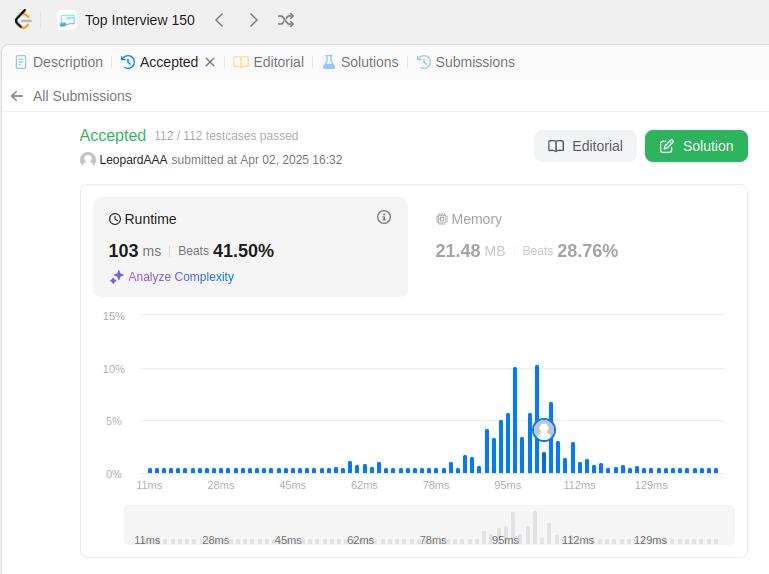Open the Solutions tab
769x574 pixels.
[360, 62]
